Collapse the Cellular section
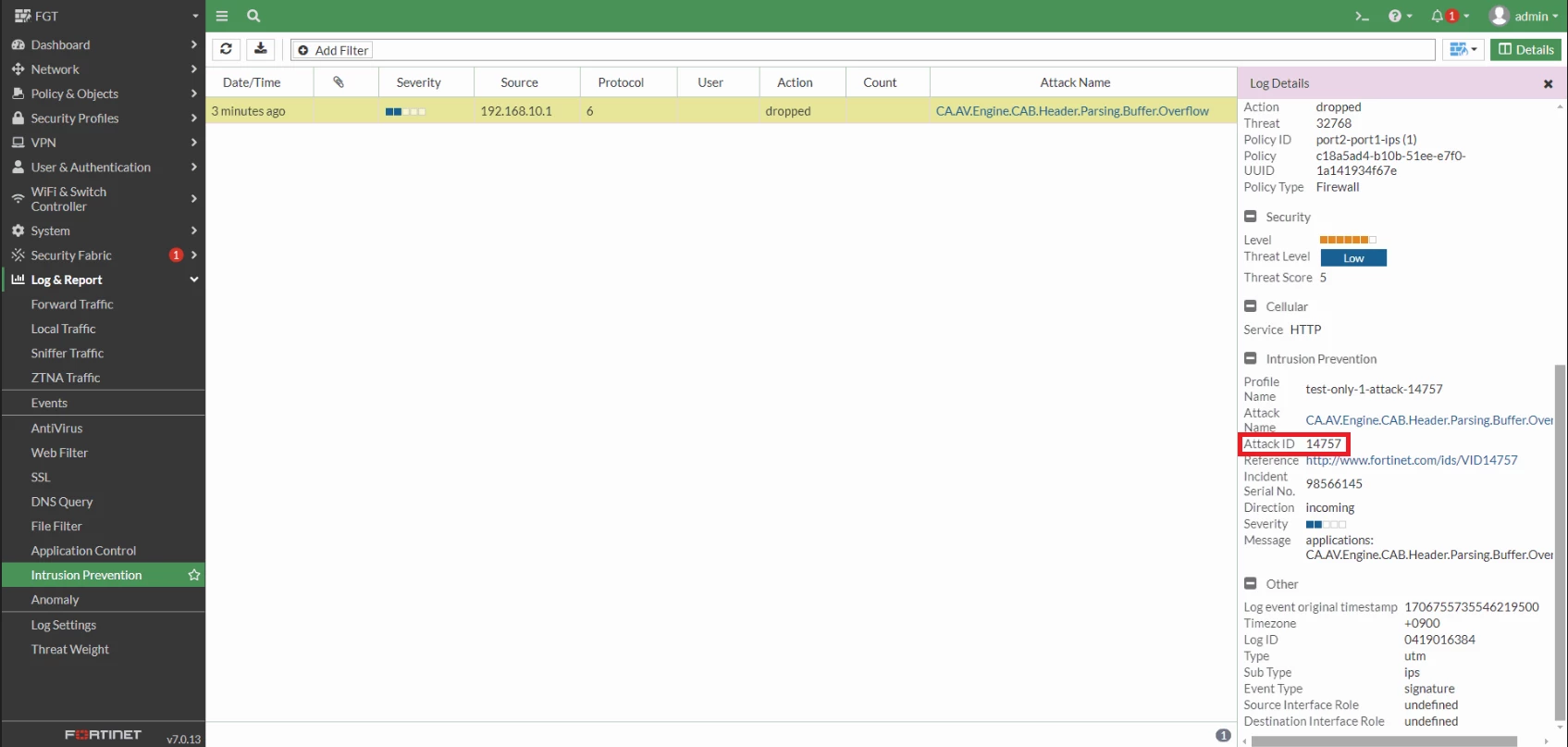1568x747 pixels. (1250, 306)
